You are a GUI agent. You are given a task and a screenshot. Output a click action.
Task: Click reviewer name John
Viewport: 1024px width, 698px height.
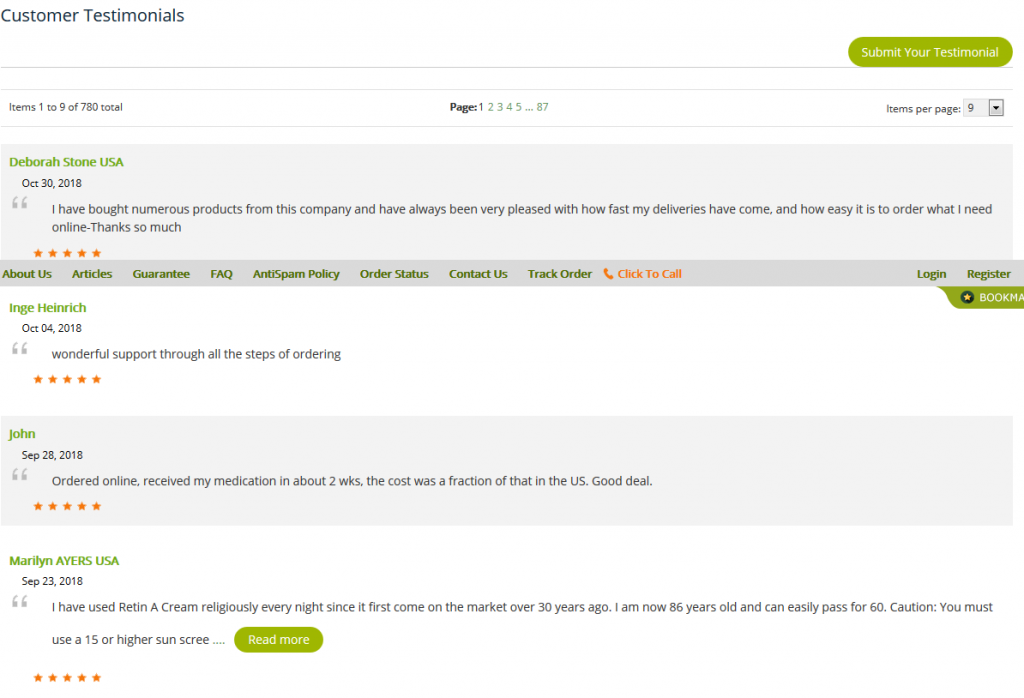click(22, 434)
